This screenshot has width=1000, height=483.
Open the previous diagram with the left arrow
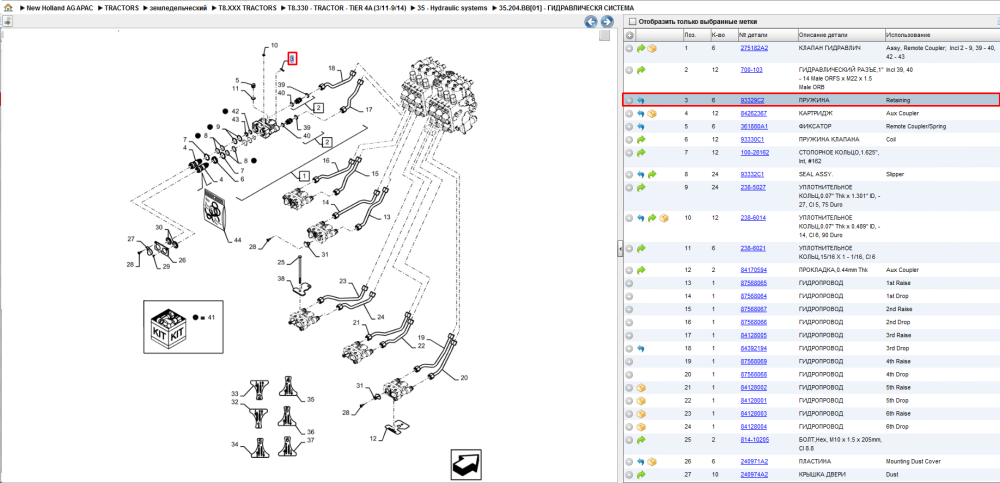click(591, 22)
